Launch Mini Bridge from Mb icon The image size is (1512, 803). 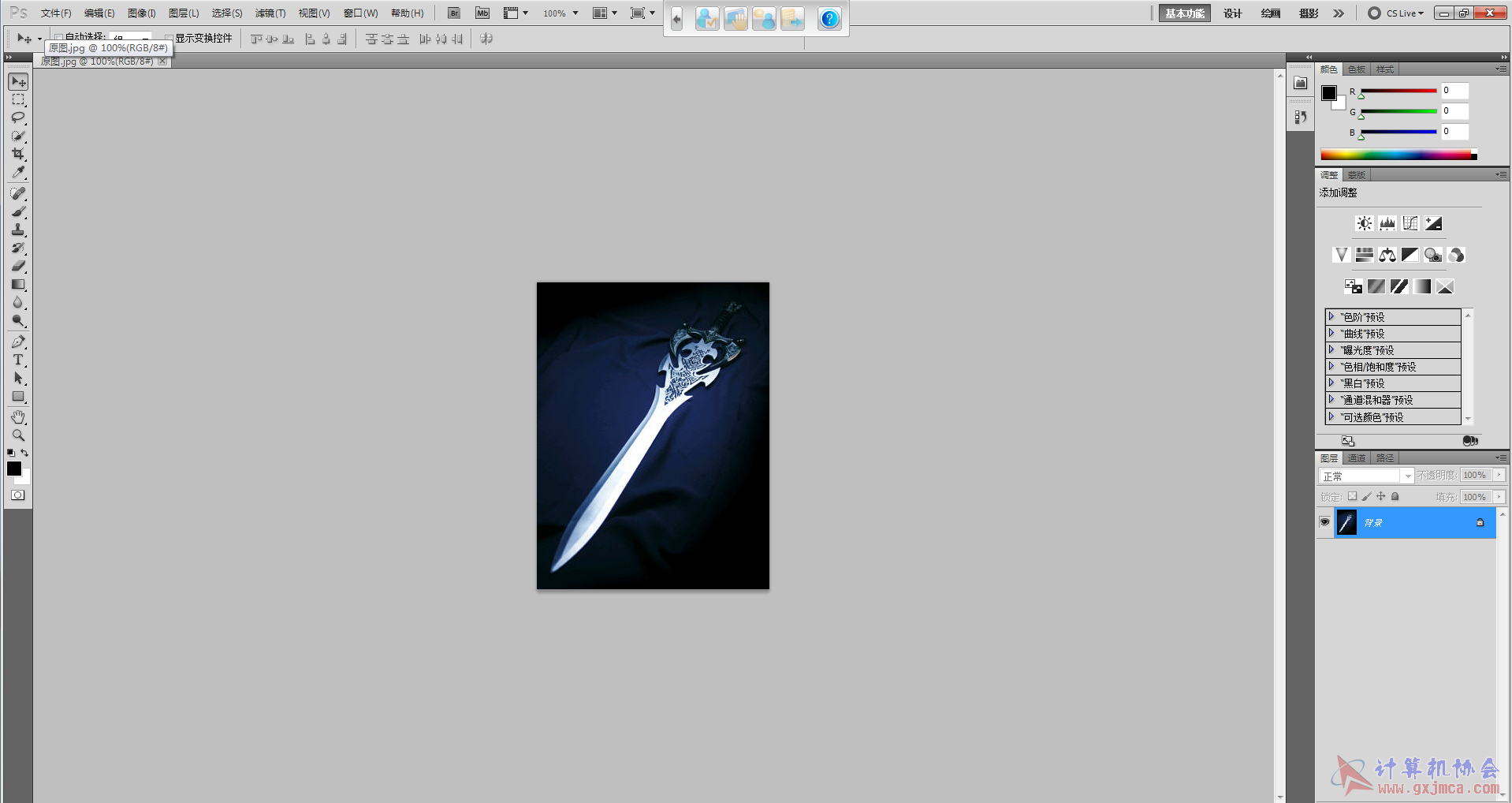pyautogui.click(x=482, y=13)
